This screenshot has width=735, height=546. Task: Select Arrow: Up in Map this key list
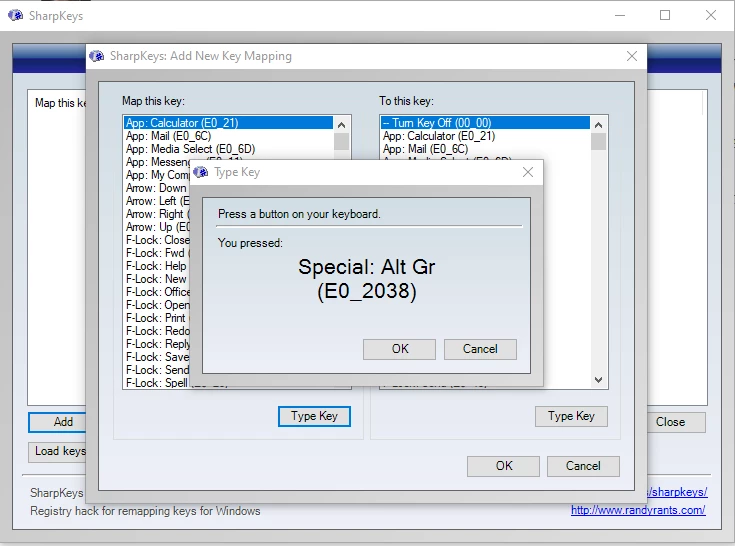[157, 227]
